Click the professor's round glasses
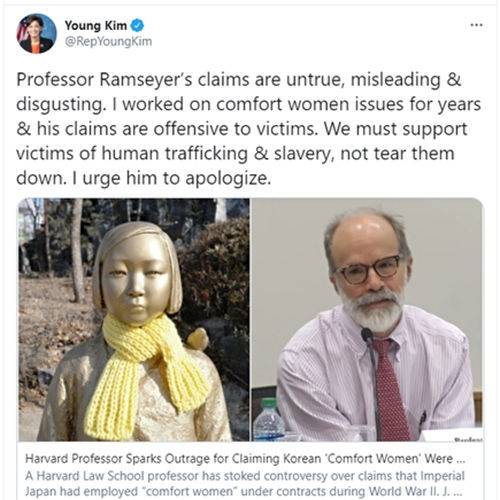 369,269
